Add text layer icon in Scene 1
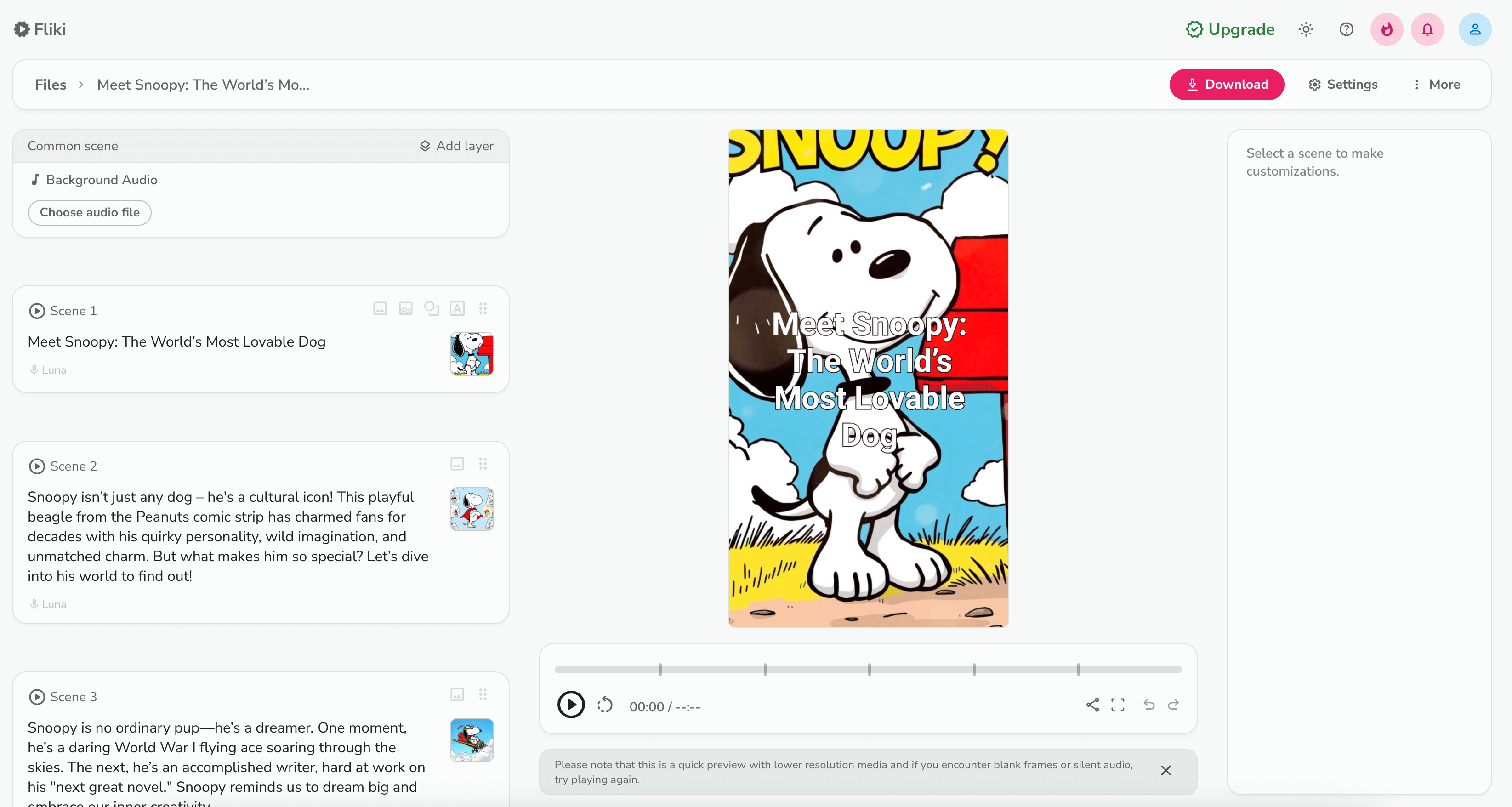Image resolution: width=1512 pixels, height=807 pixels. 457,309
